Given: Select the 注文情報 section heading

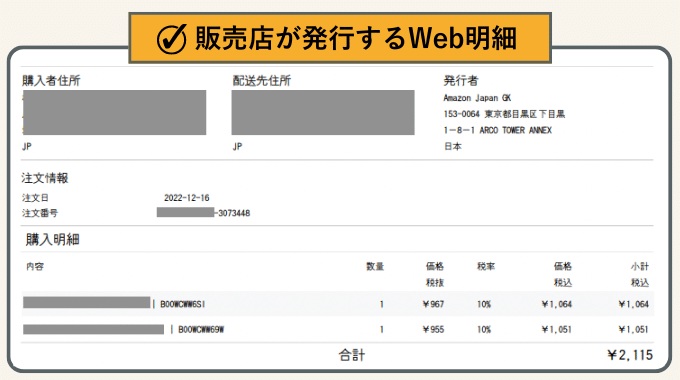Looking at the screenshot, I should 45,178.
